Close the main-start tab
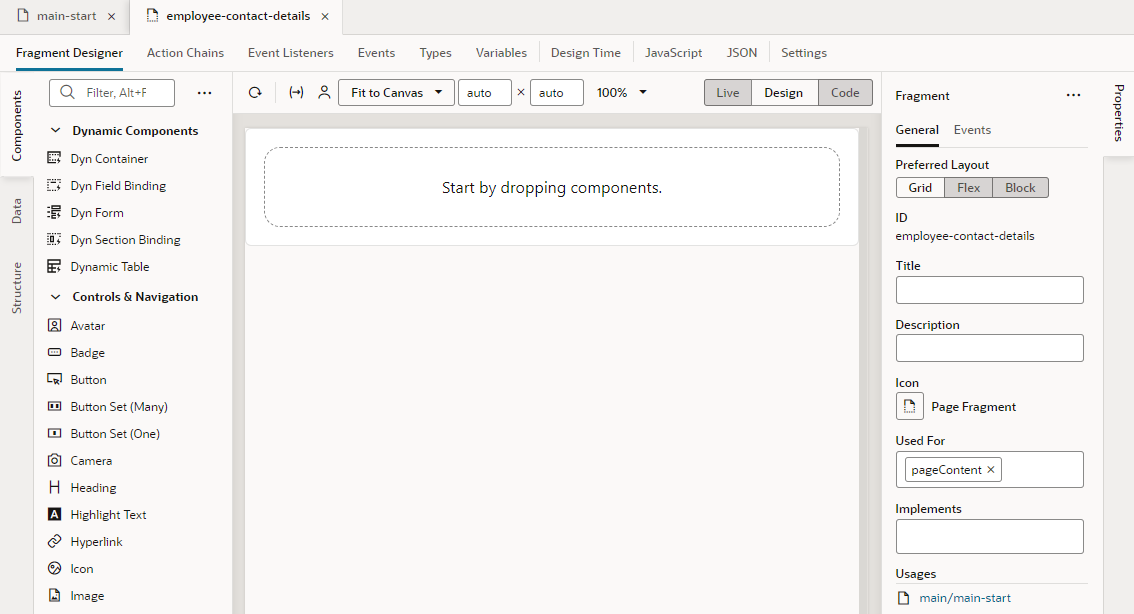This screenshot has width=1134, height=614. pos(111,16)
